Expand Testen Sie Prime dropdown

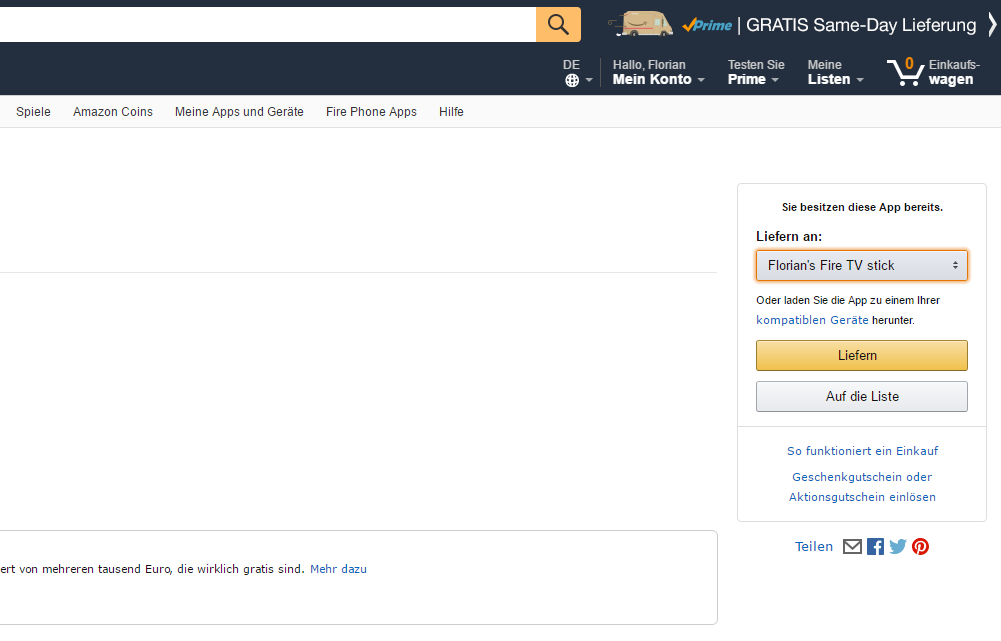756,72
